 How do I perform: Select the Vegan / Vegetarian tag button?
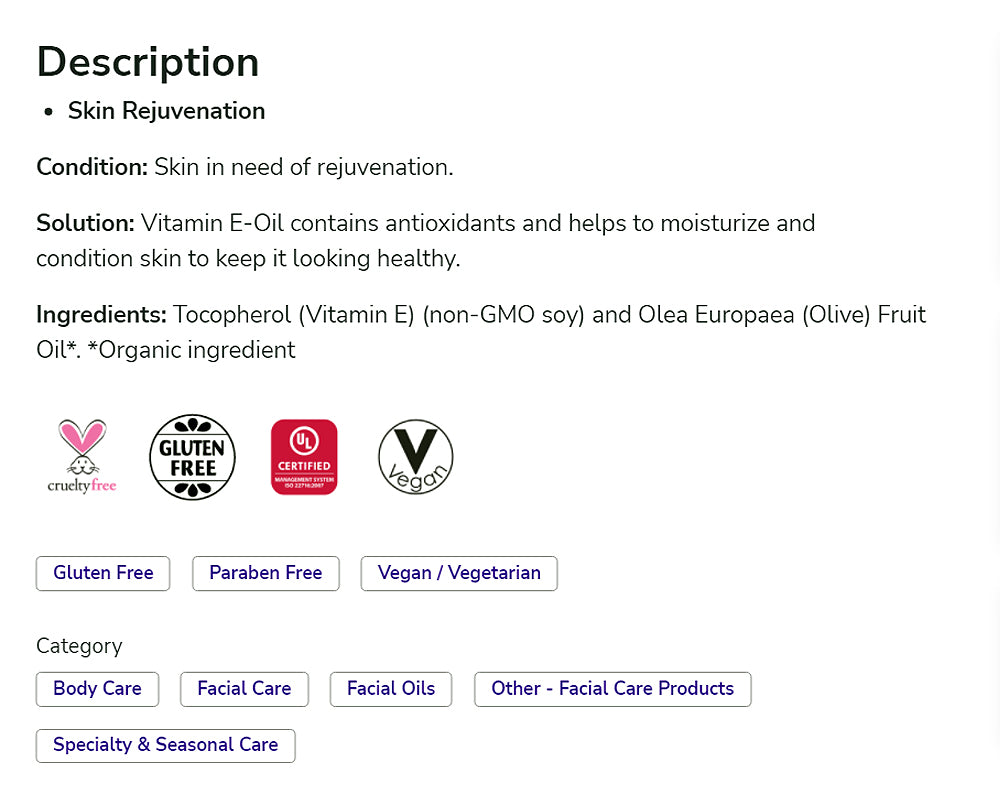click(x=459, y=573)
